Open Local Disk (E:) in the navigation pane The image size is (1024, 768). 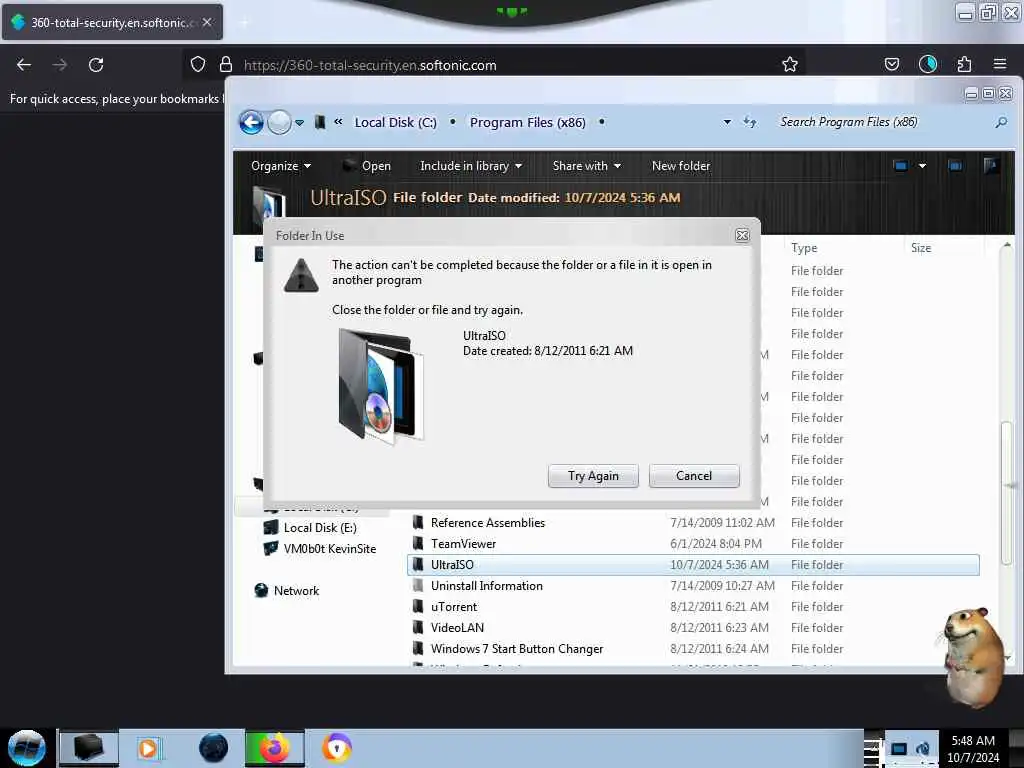[x=320, y=528]
